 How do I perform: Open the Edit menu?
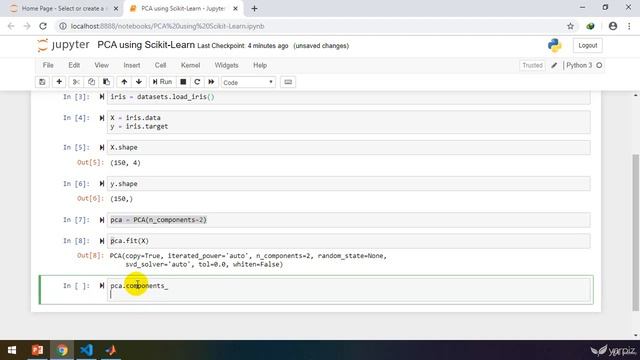coord(74,65)
